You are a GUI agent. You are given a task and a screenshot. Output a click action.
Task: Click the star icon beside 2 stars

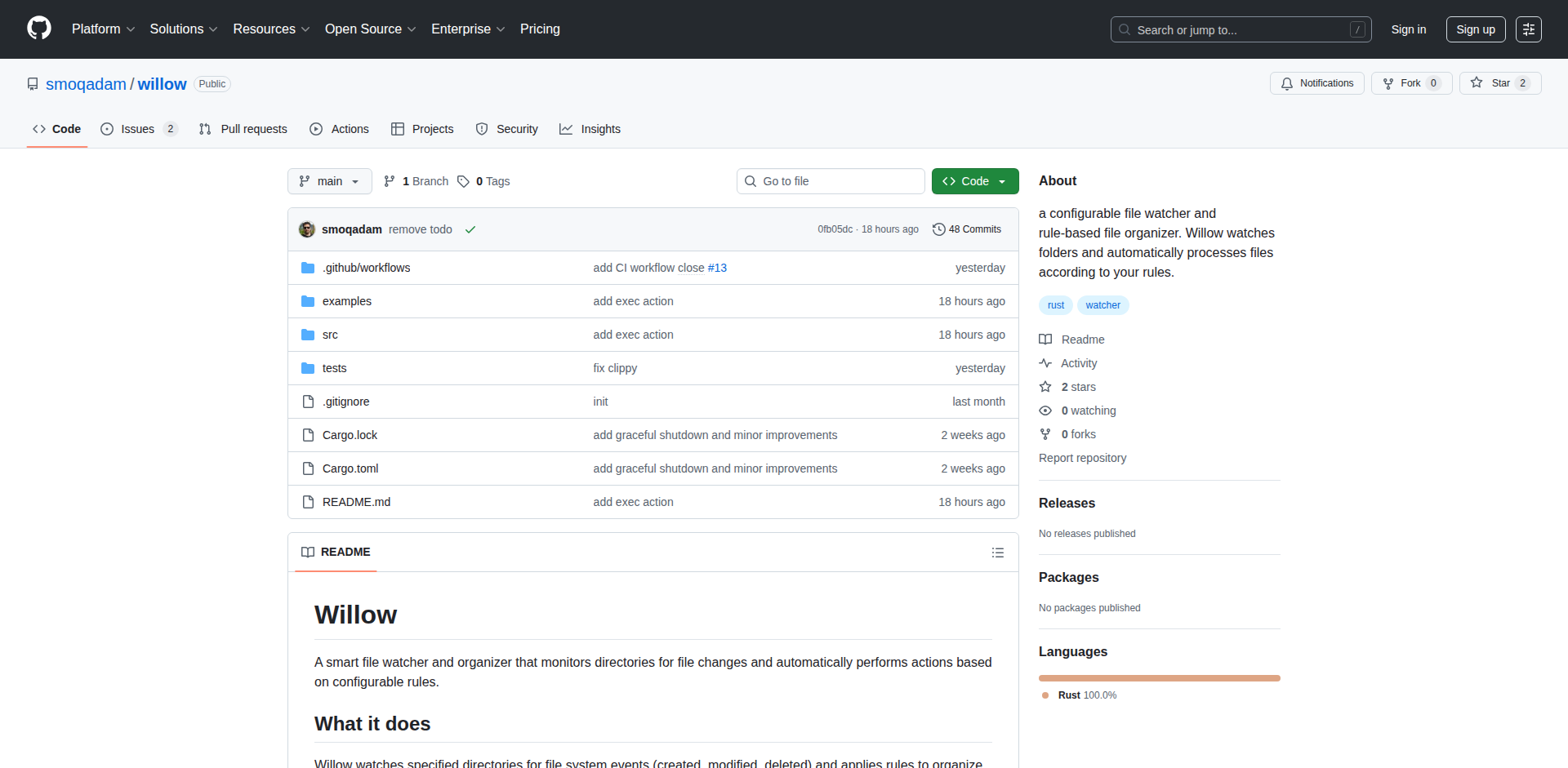(x=1045, y=387)
